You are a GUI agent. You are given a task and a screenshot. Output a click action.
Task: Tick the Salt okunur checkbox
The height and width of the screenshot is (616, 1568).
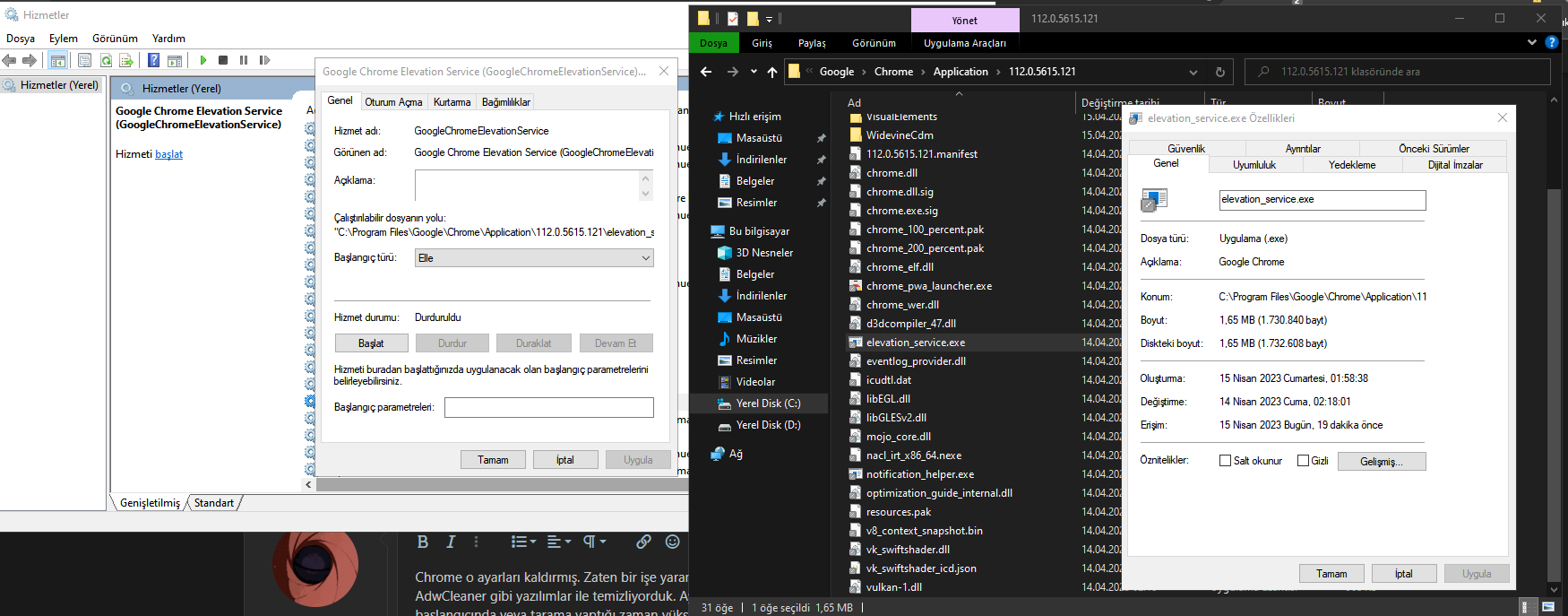(1225, 461)
